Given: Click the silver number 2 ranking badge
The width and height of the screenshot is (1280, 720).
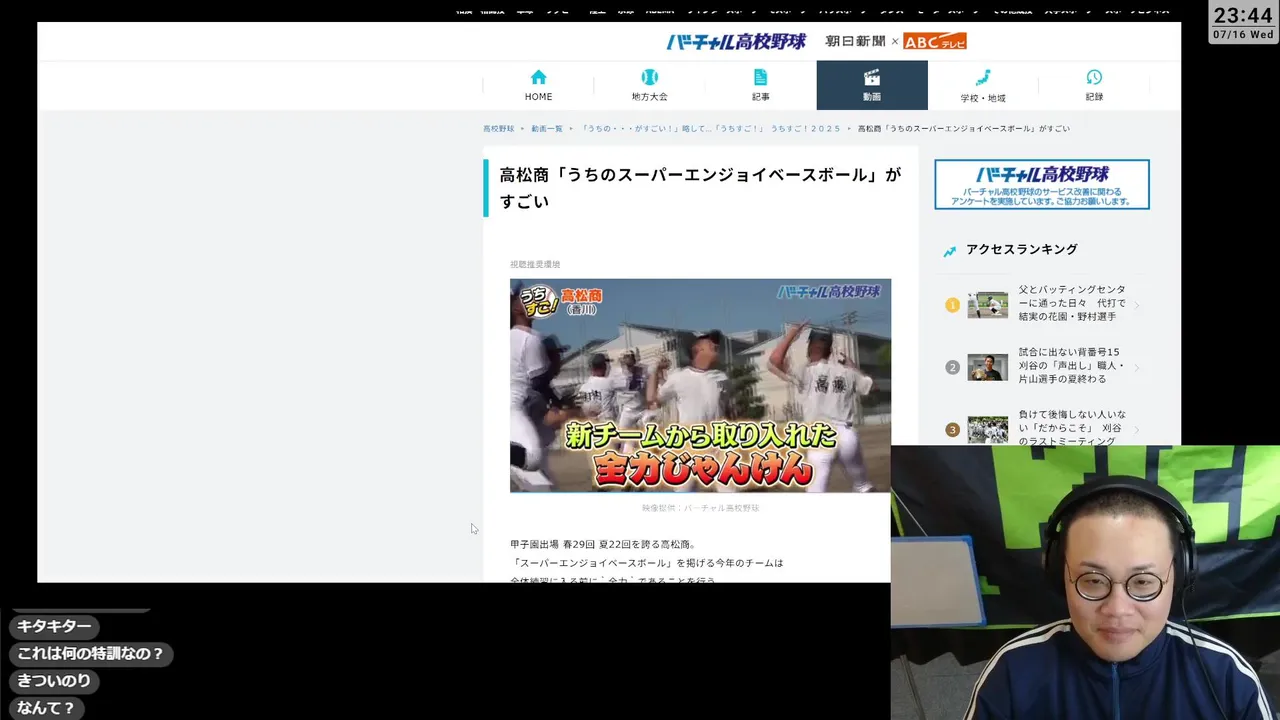Looking at the screenshot, I should click(952, 367).
